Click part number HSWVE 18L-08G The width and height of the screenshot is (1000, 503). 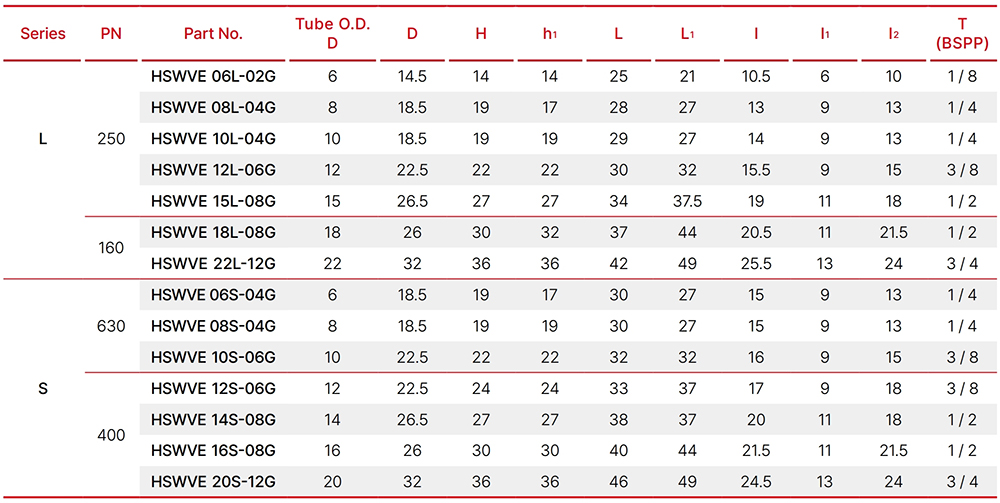point(213,233)
